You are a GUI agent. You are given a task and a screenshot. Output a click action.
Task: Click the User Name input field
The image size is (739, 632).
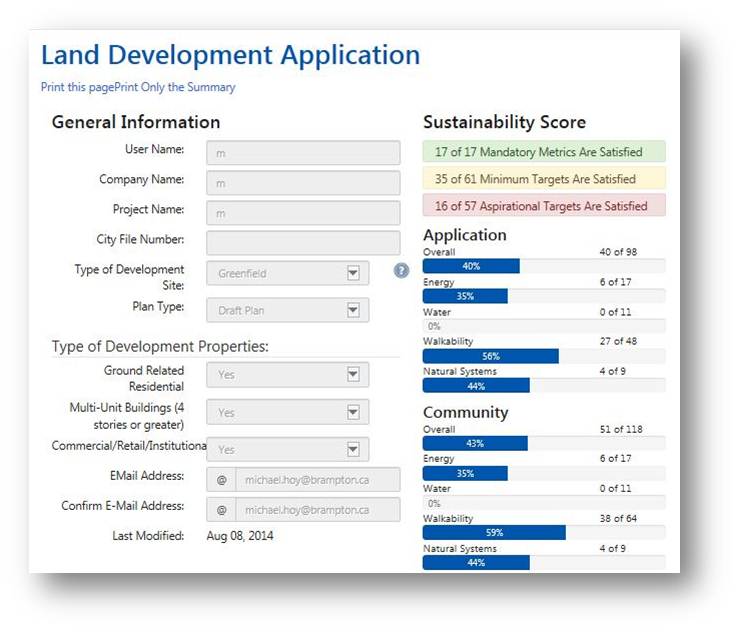point(303,153)
